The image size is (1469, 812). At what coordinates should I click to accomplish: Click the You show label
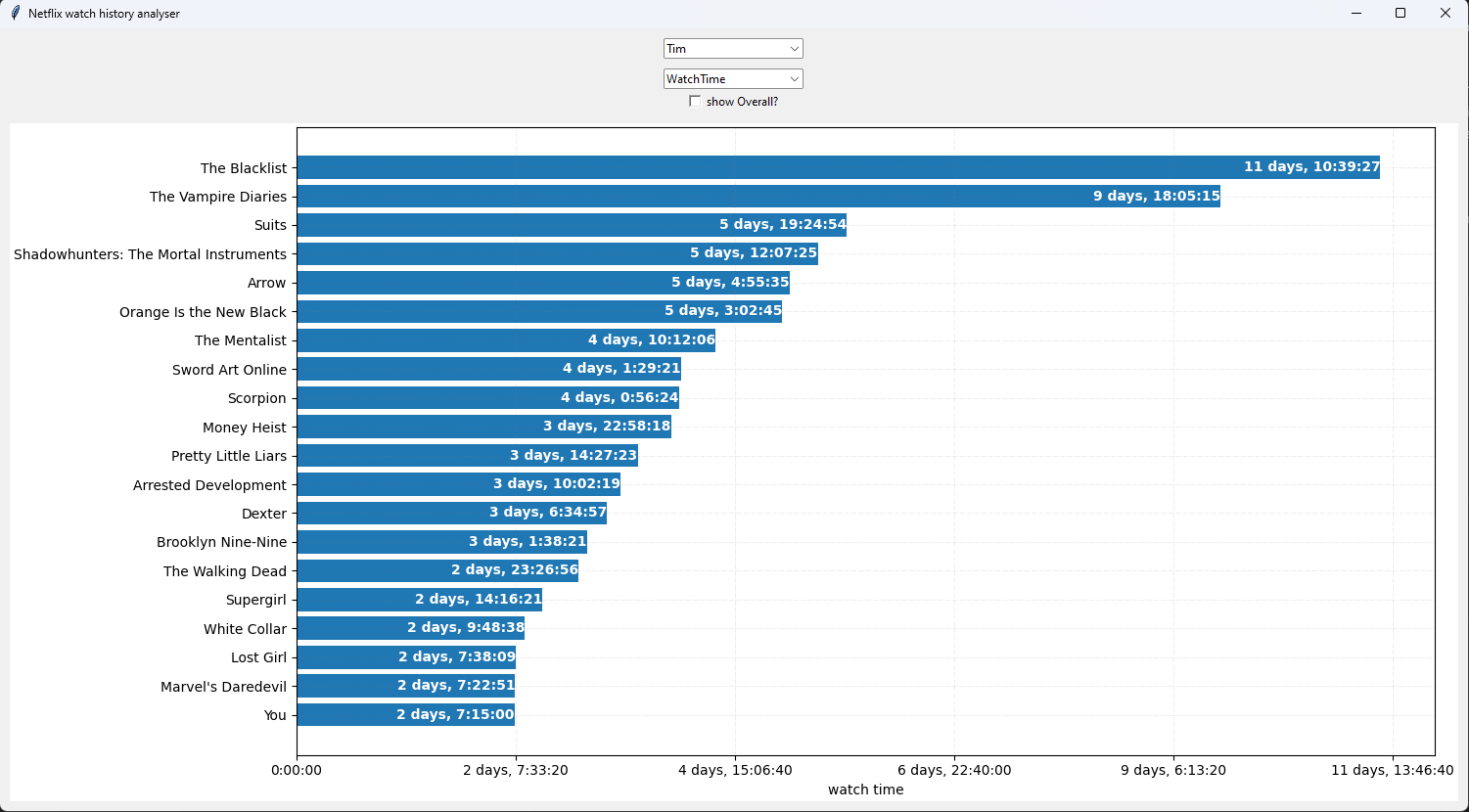point(275,715)
